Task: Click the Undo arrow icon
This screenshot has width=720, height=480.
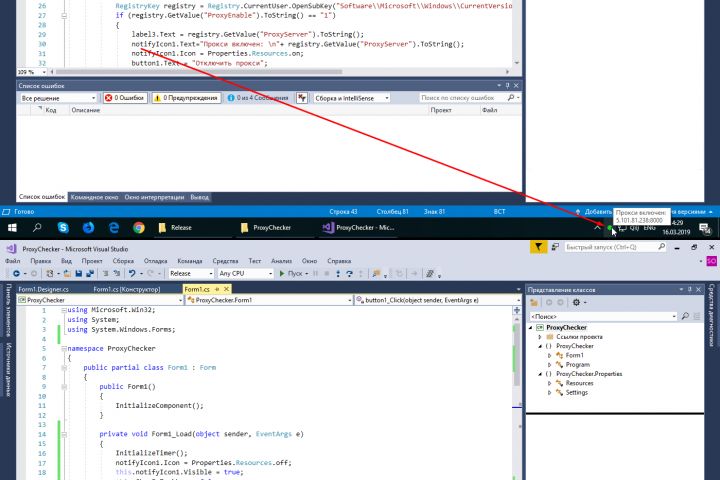Action: (x=132, y=273)
